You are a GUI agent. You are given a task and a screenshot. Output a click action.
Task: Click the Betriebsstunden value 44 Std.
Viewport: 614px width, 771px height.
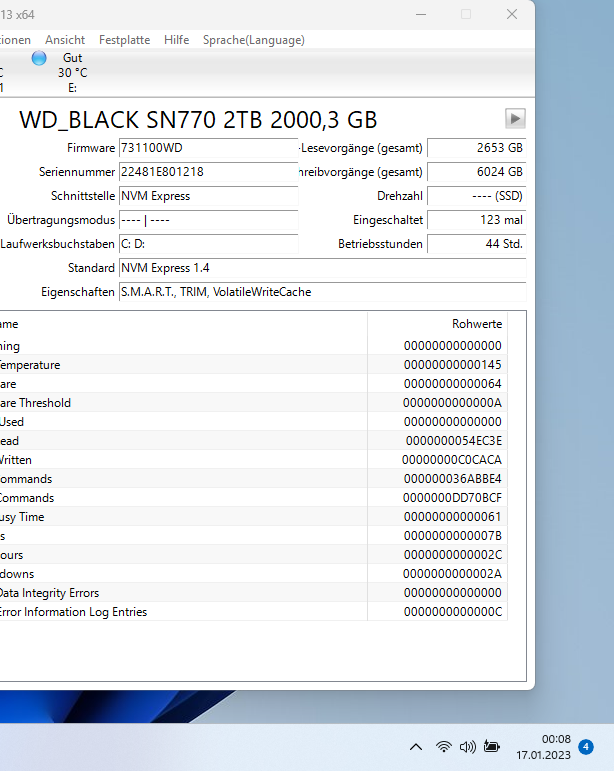pyautogui.click(x=476, y=244)
